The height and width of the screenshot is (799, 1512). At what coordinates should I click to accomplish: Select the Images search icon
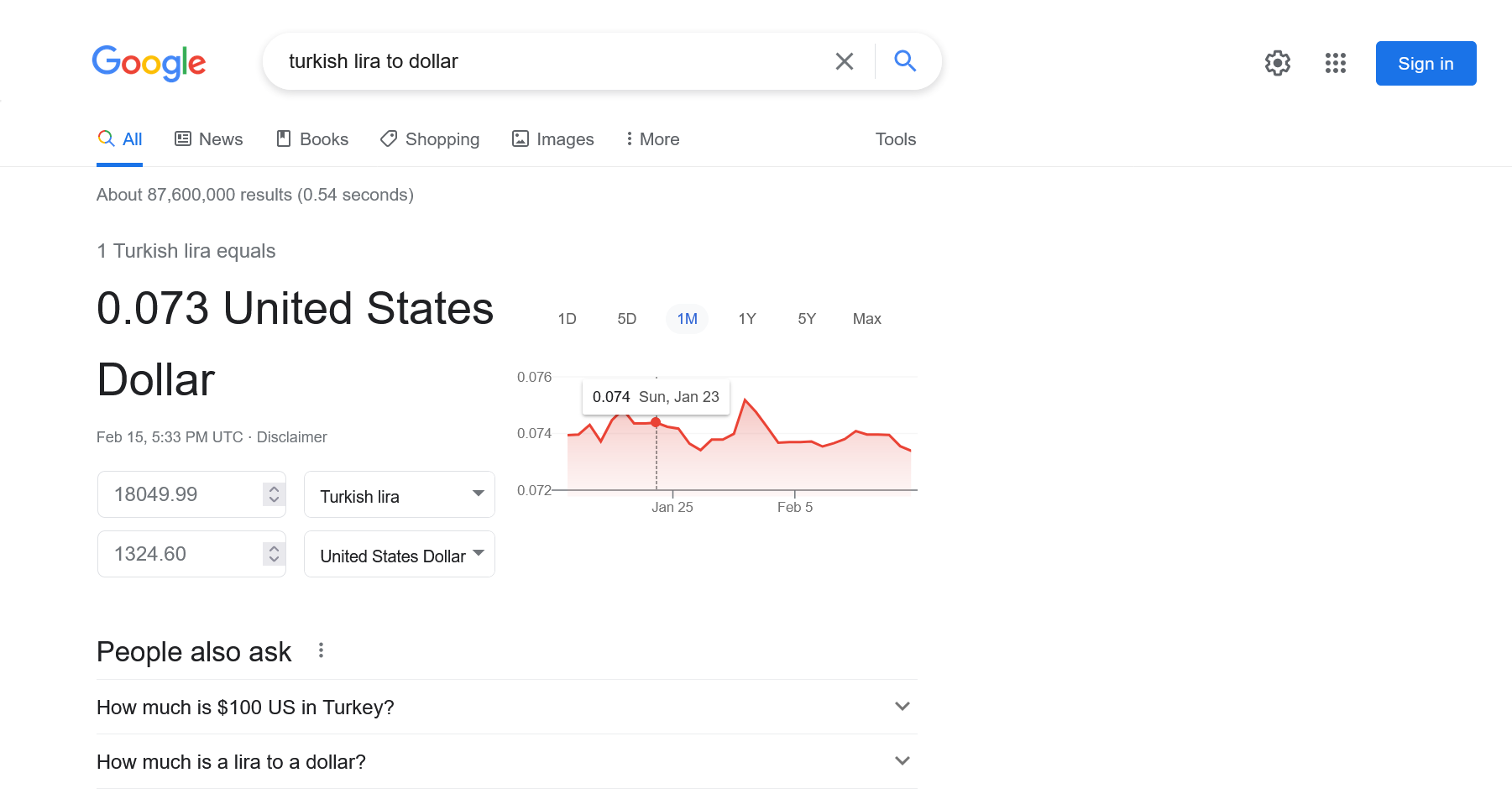pos(521,138)
